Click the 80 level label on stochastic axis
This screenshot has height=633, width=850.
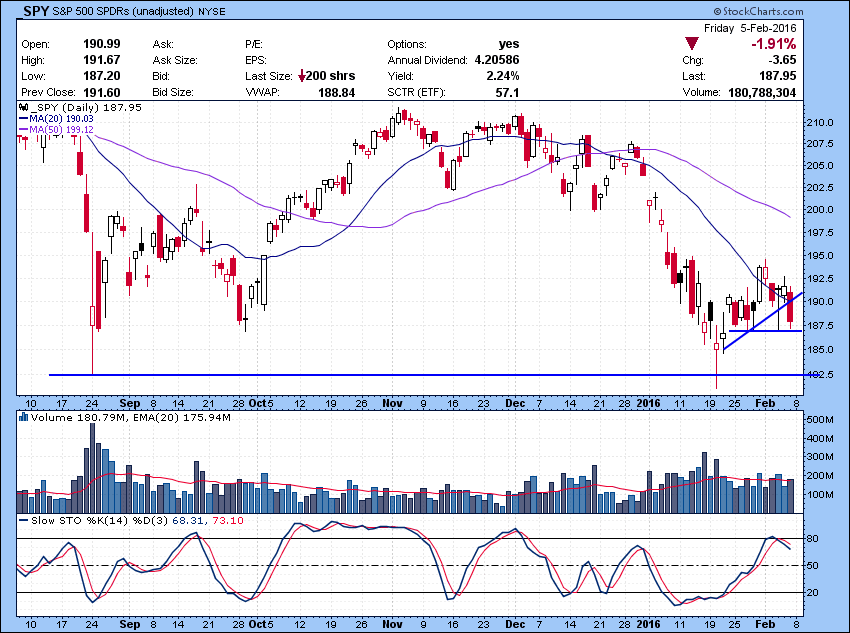[x=812, y=539]
